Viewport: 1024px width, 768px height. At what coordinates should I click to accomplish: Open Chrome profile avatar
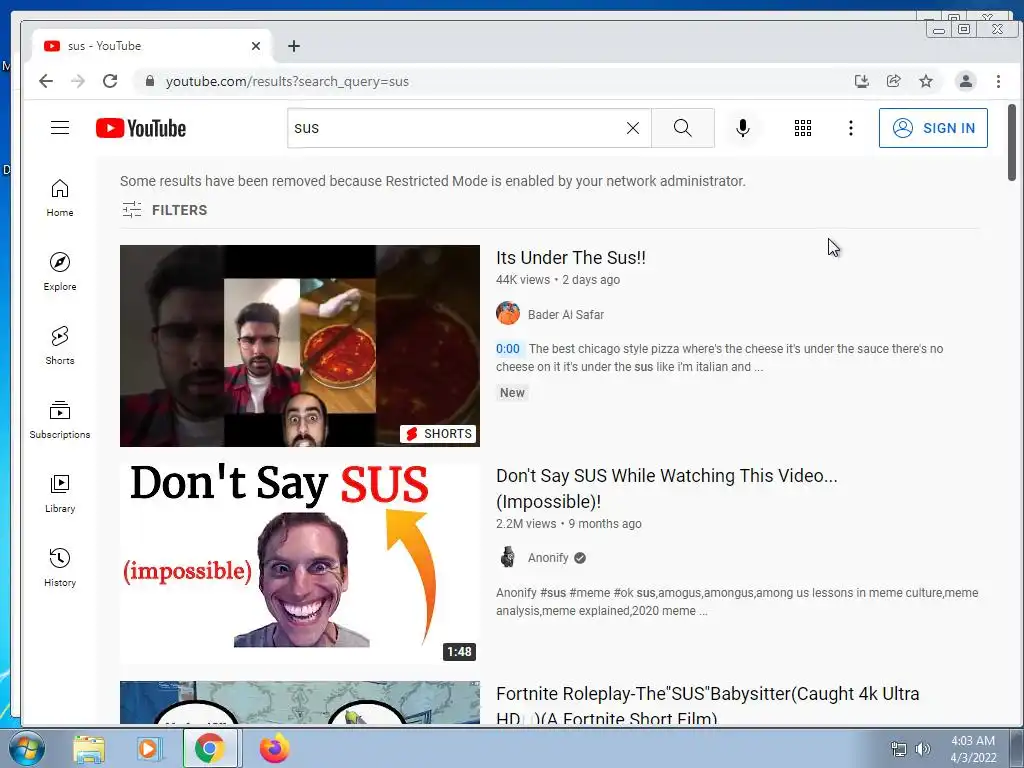point(965,81)
